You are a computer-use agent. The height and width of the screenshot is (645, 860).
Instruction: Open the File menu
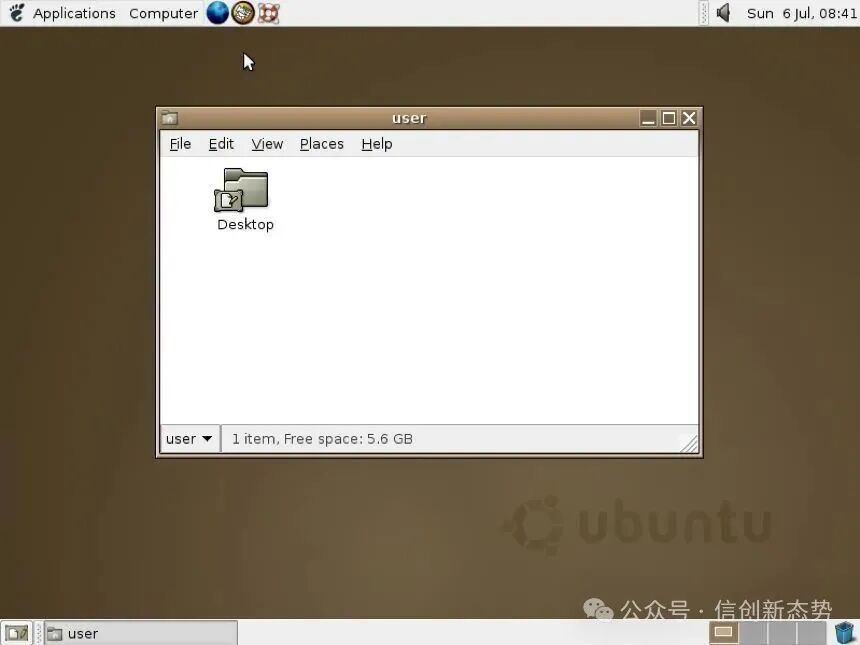(x=180, y=144)
